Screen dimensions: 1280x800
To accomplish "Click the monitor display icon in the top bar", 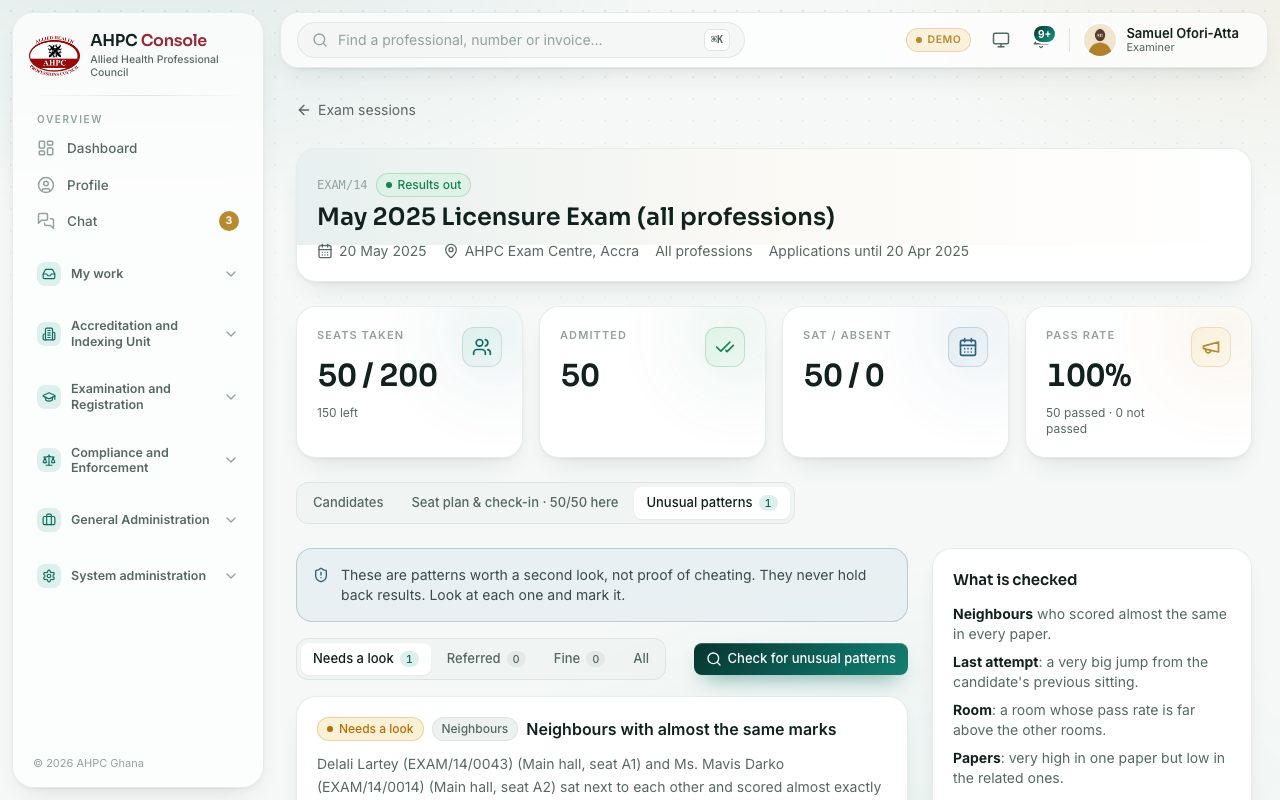I will tap(1001, 40).
